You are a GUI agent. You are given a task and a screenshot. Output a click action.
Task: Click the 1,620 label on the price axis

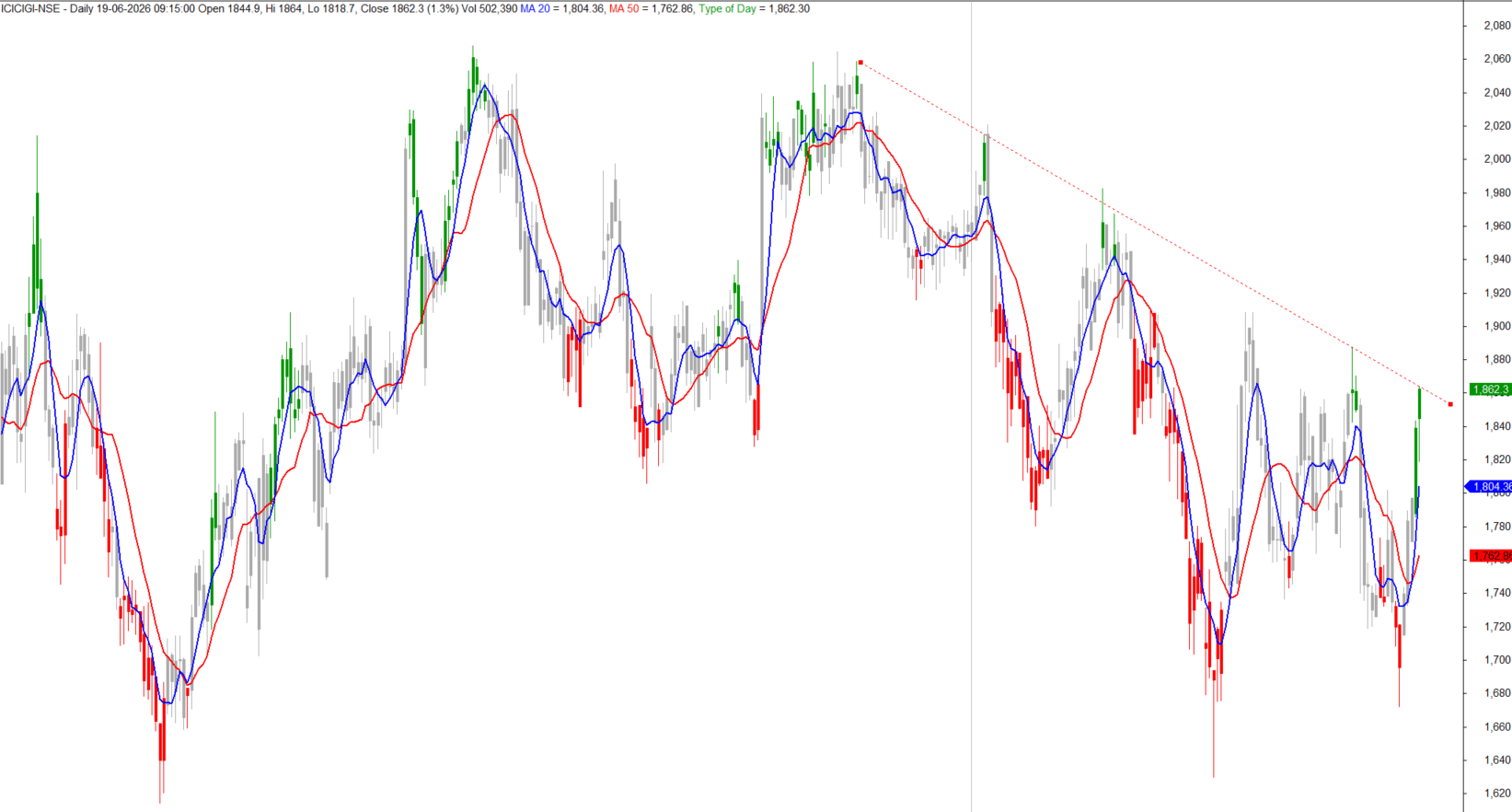click(1496, 793)
